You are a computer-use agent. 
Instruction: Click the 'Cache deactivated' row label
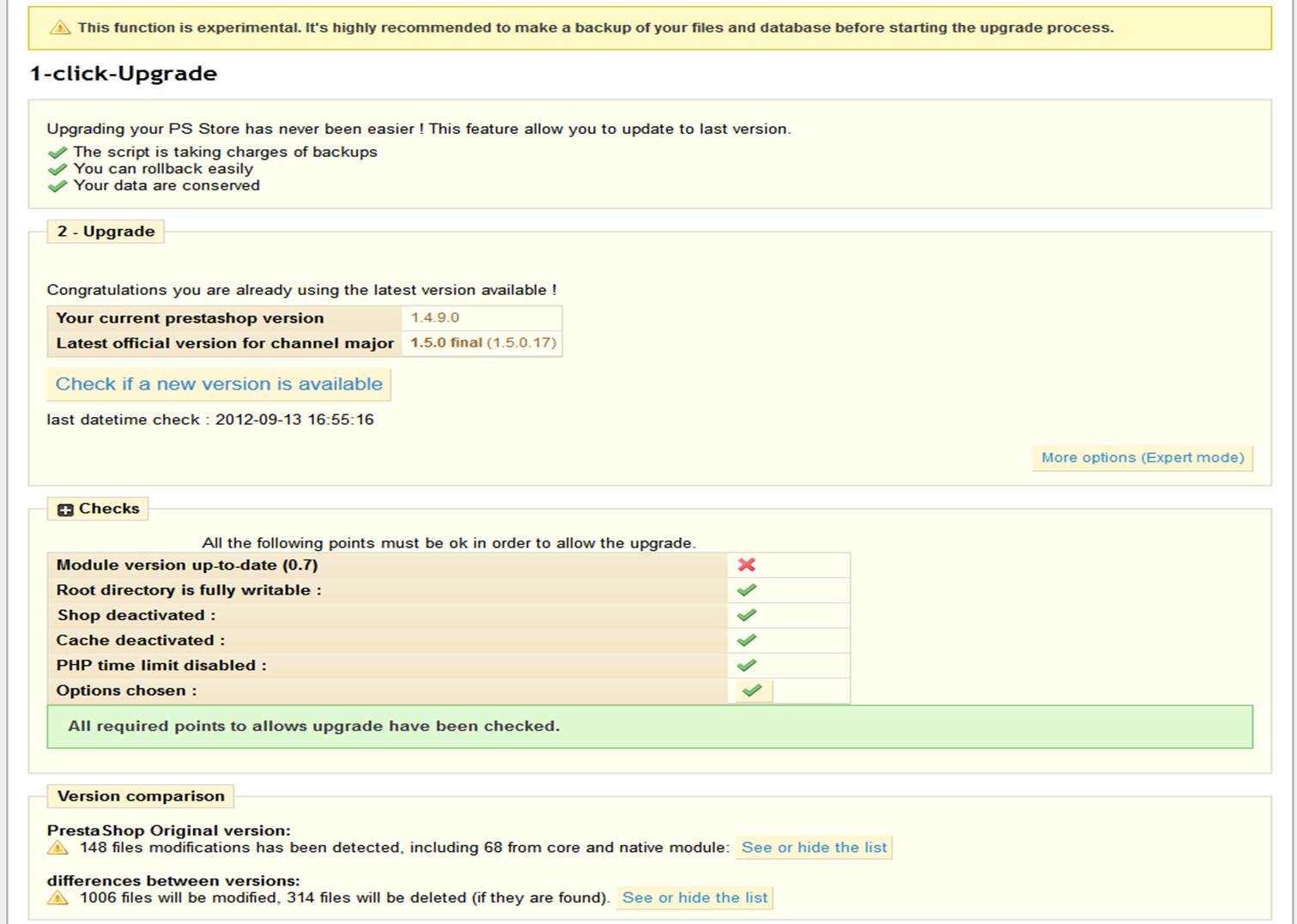click(x=141, y=640)
